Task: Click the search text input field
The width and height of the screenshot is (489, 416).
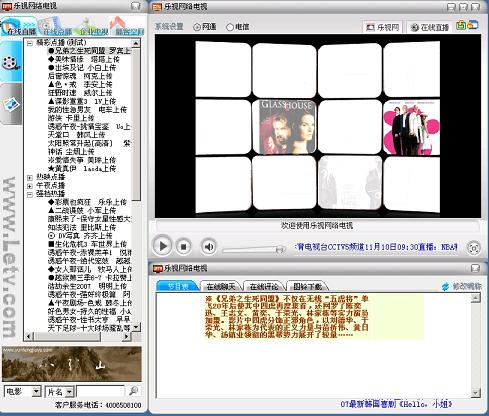Action: point(100,391)
